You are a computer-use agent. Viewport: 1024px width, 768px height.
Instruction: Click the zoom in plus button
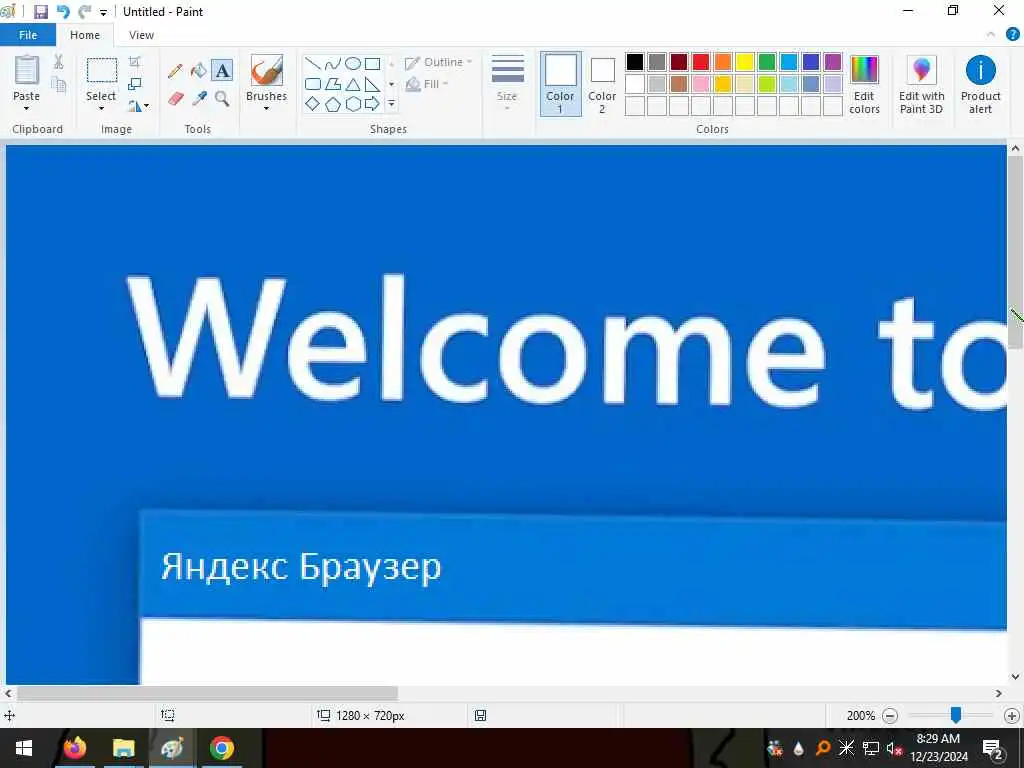[1012, 716]
